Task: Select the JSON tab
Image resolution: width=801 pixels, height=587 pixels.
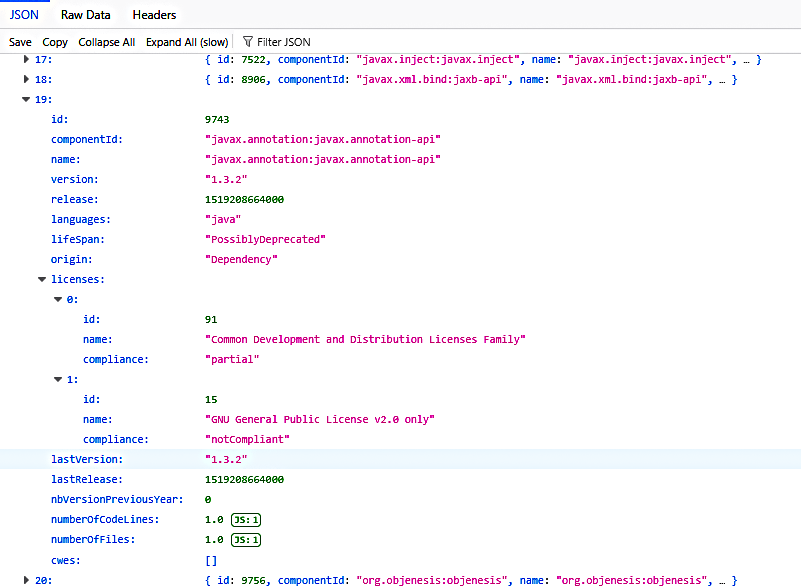Action: pos(24,15)
